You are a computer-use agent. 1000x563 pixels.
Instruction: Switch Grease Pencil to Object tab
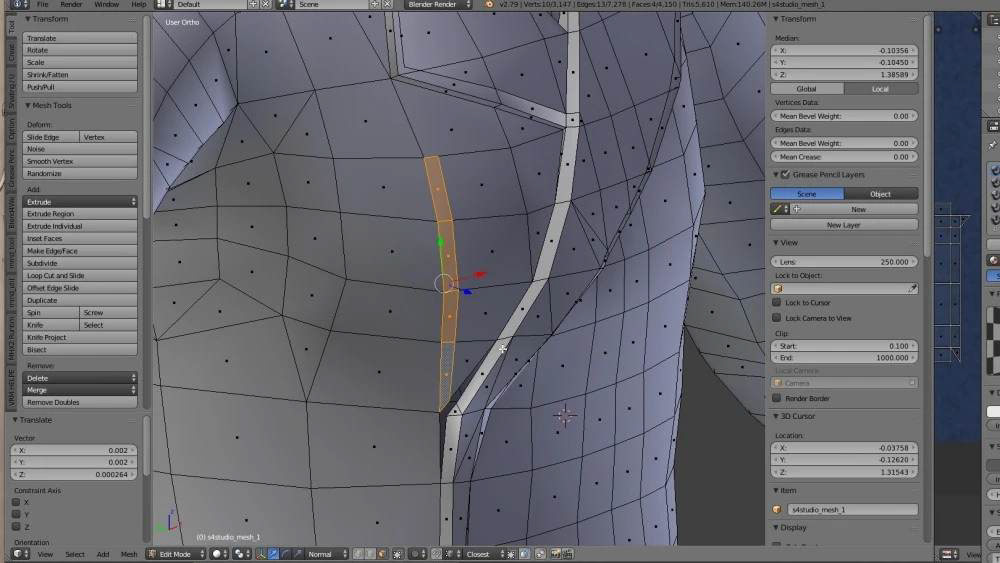(881, 194)
